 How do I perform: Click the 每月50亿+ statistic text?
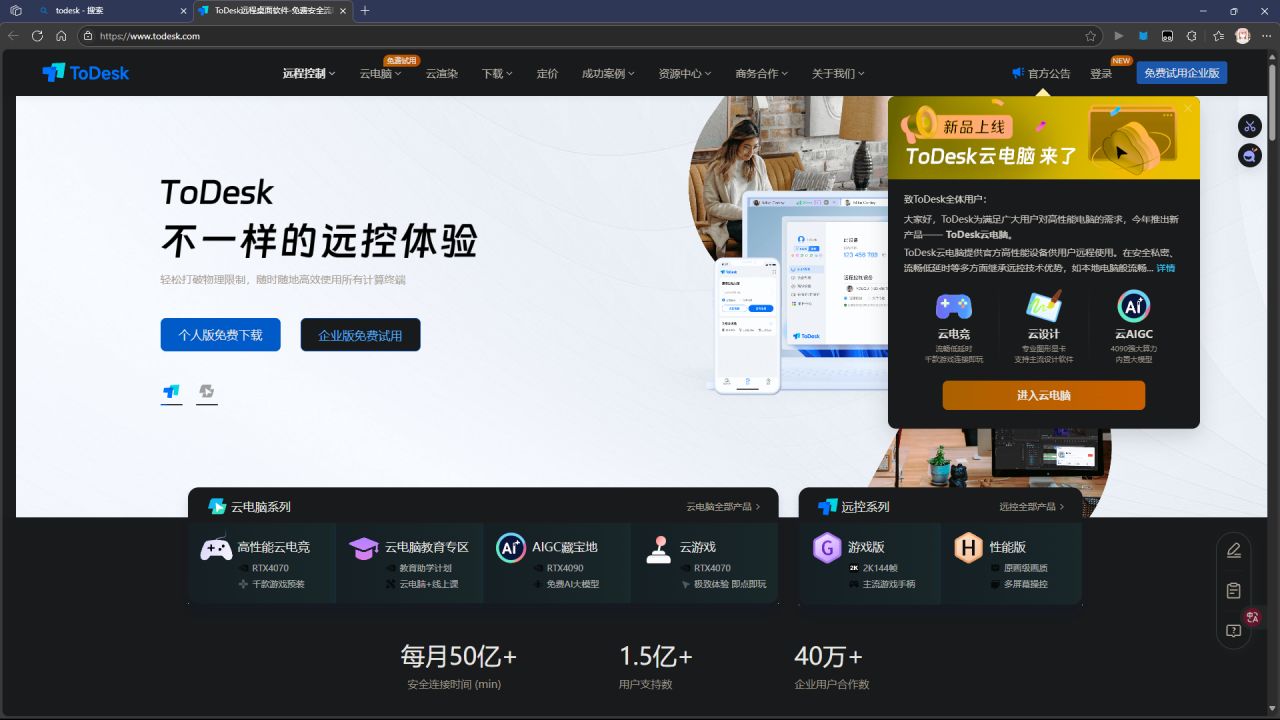[459, 656]
